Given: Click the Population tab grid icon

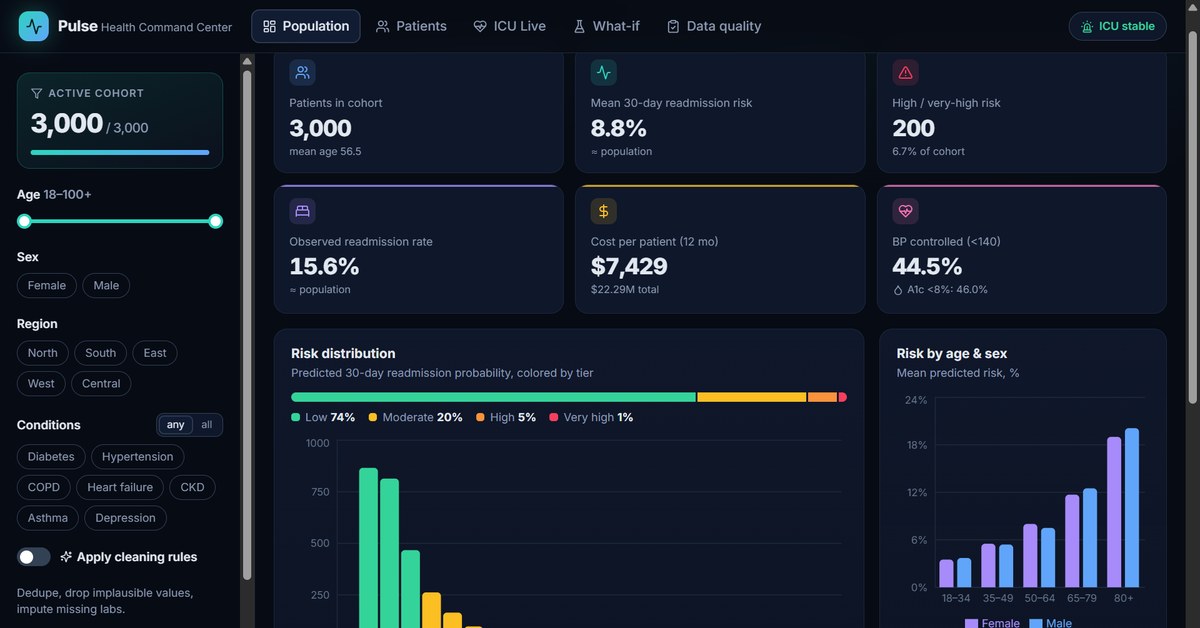Looking at the screenshot, I should (x=269, y=26).
